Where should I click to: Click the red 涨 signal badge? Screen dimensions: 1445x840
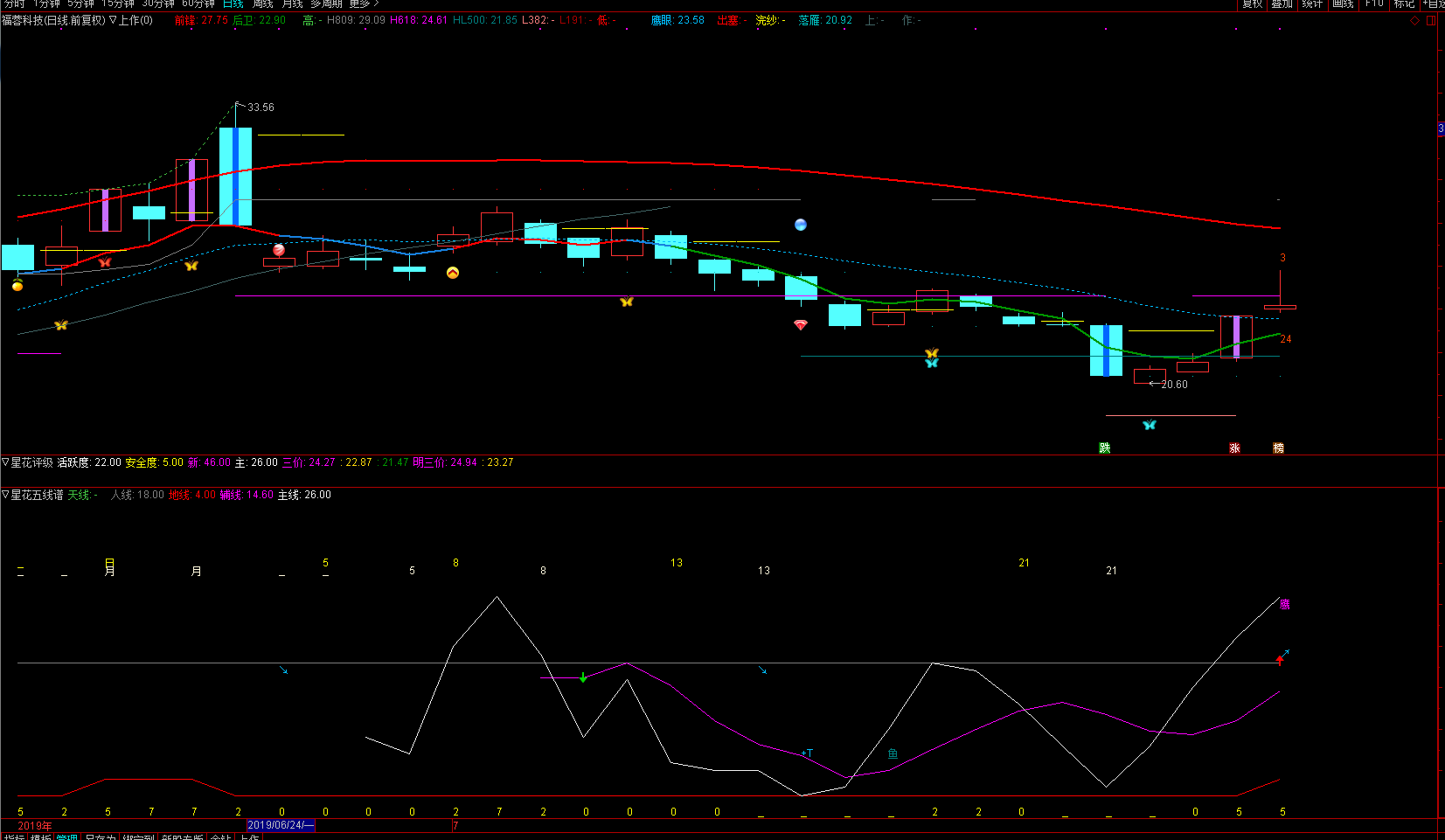coord(1235,448)
